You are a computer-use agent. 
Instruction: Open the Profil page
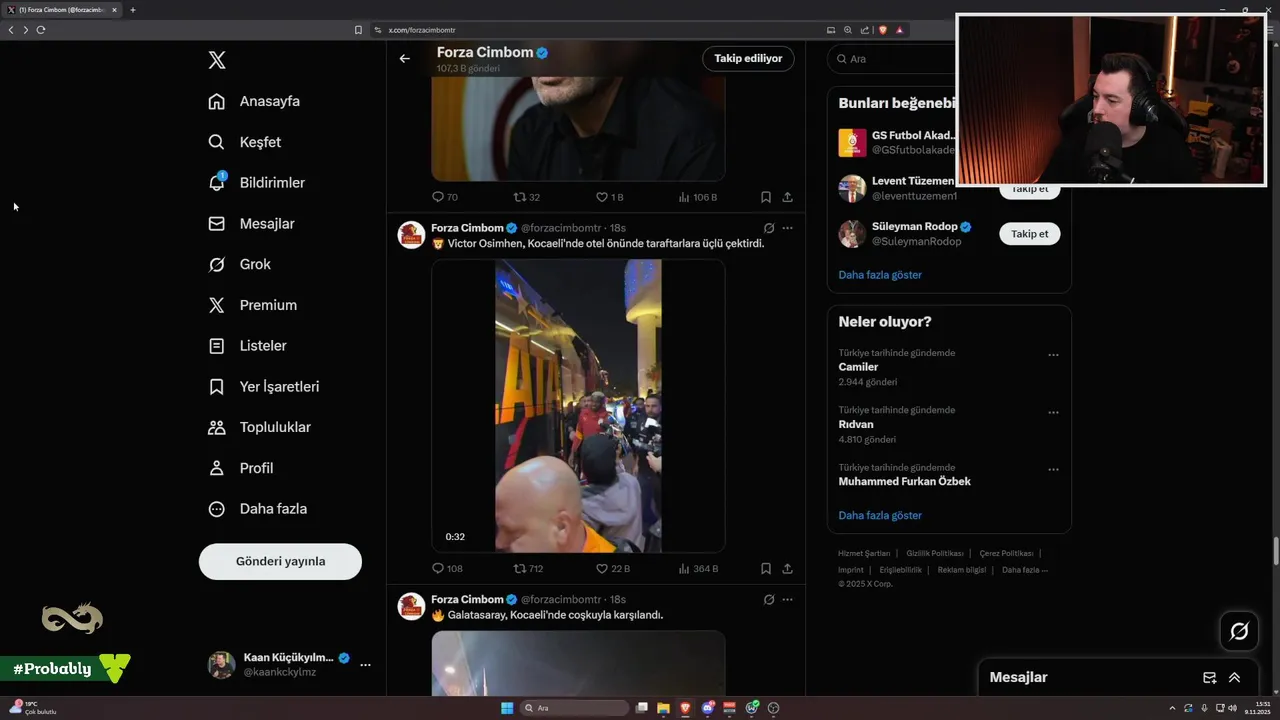[x=240, y=468]
